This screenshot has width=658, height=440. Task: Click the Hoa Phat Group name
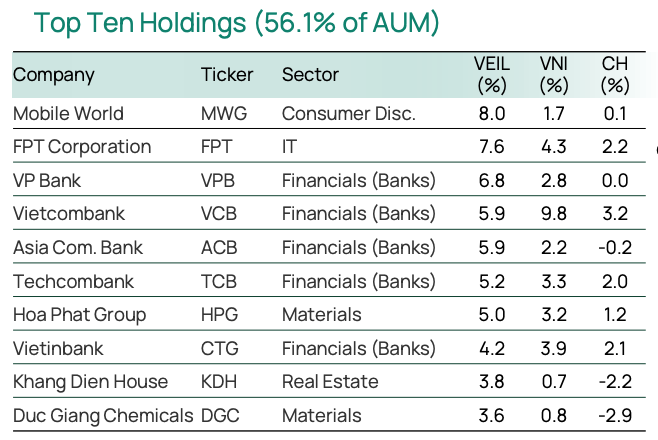80,315
